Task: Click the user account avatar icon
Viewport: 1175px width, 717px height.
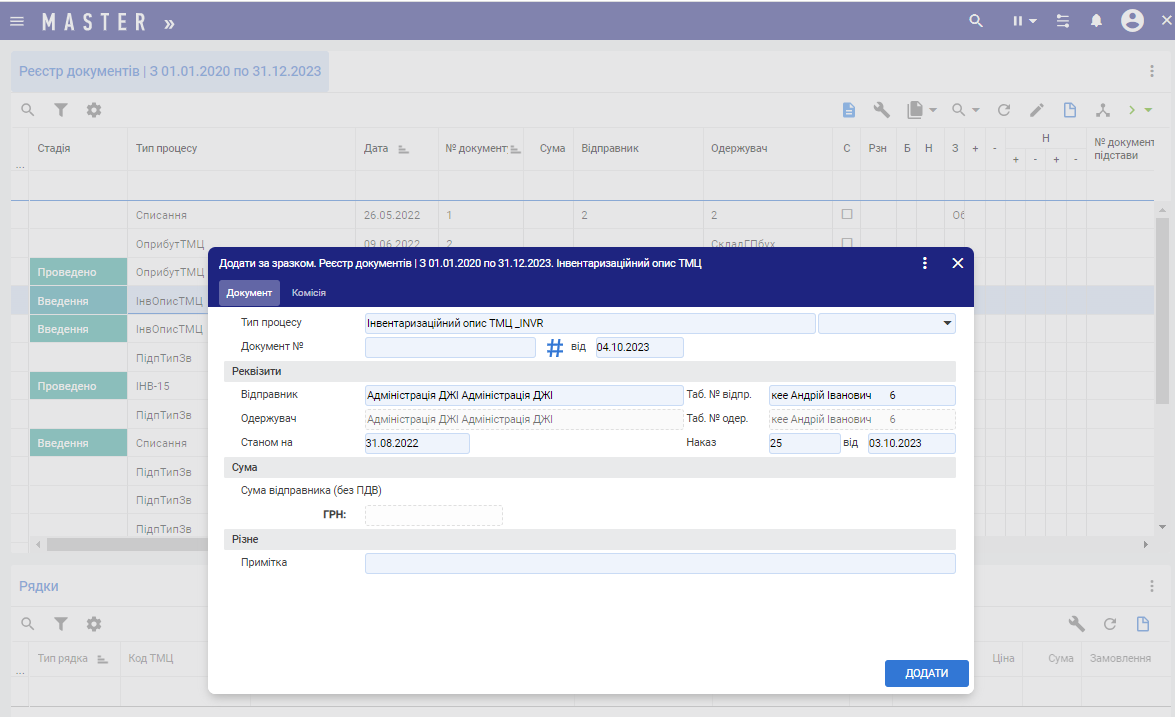Action: 1132,21
